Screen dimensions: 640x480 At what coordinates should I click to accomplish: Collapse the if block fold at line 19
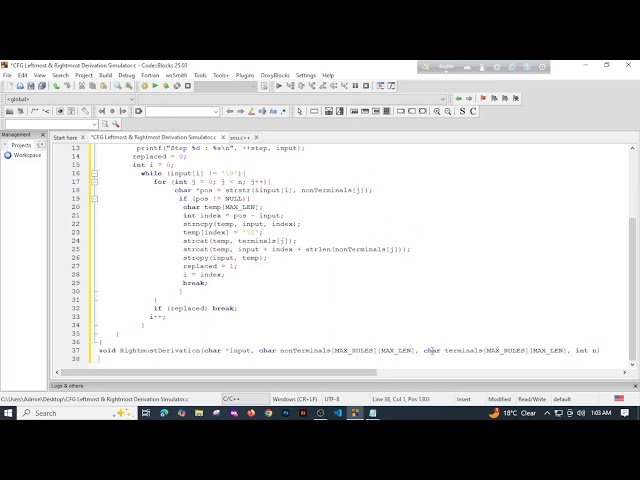[x=95, y=199]
